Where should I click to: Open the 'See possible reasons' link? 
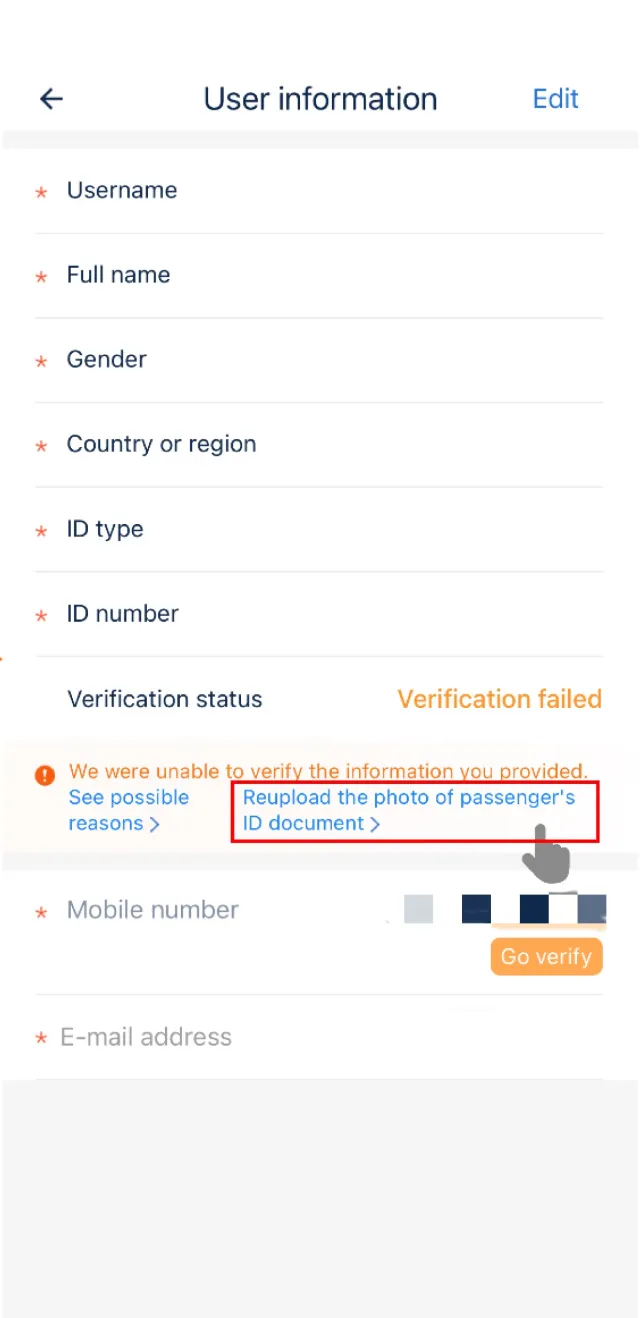click(x=129, y=810)
